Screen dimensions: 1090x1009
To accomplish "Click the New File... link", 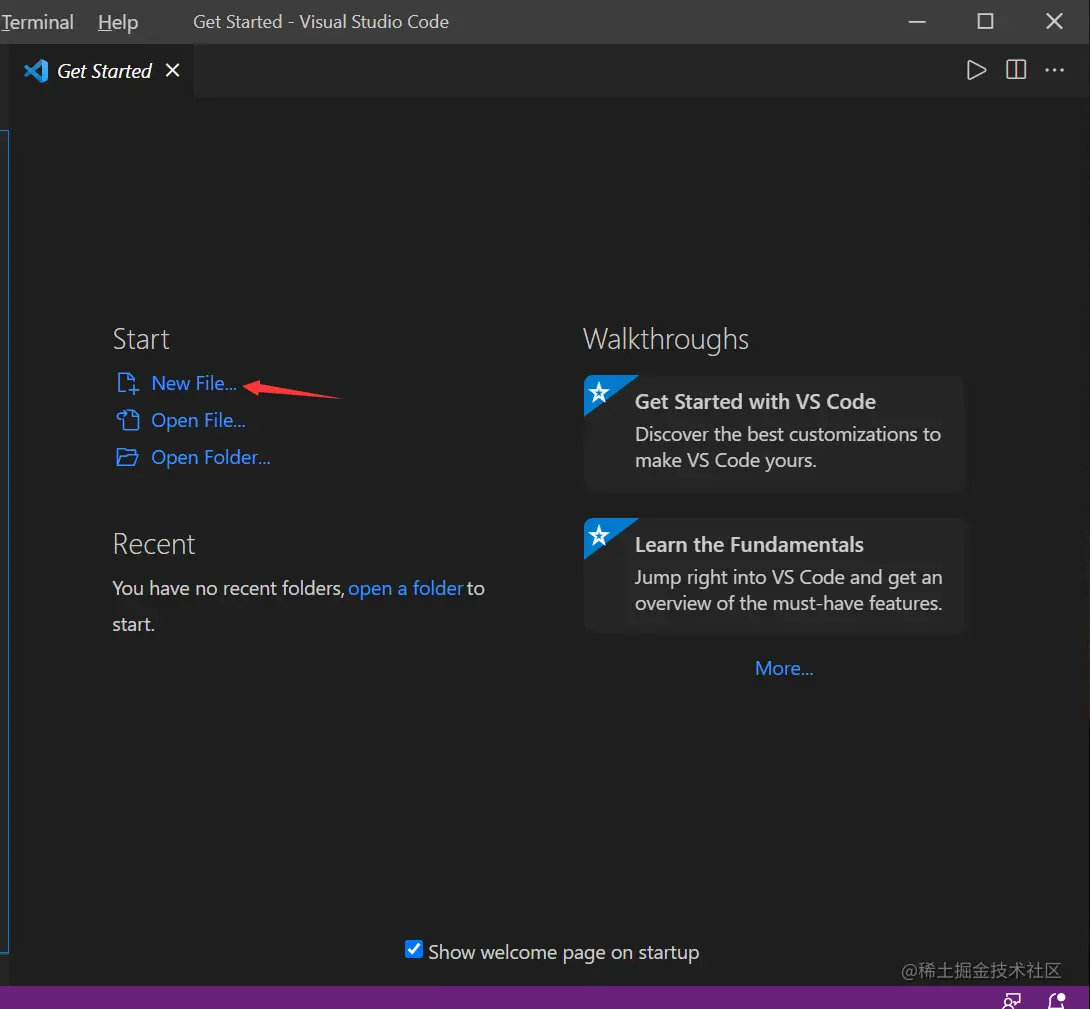I will click(x=194, y=383).
